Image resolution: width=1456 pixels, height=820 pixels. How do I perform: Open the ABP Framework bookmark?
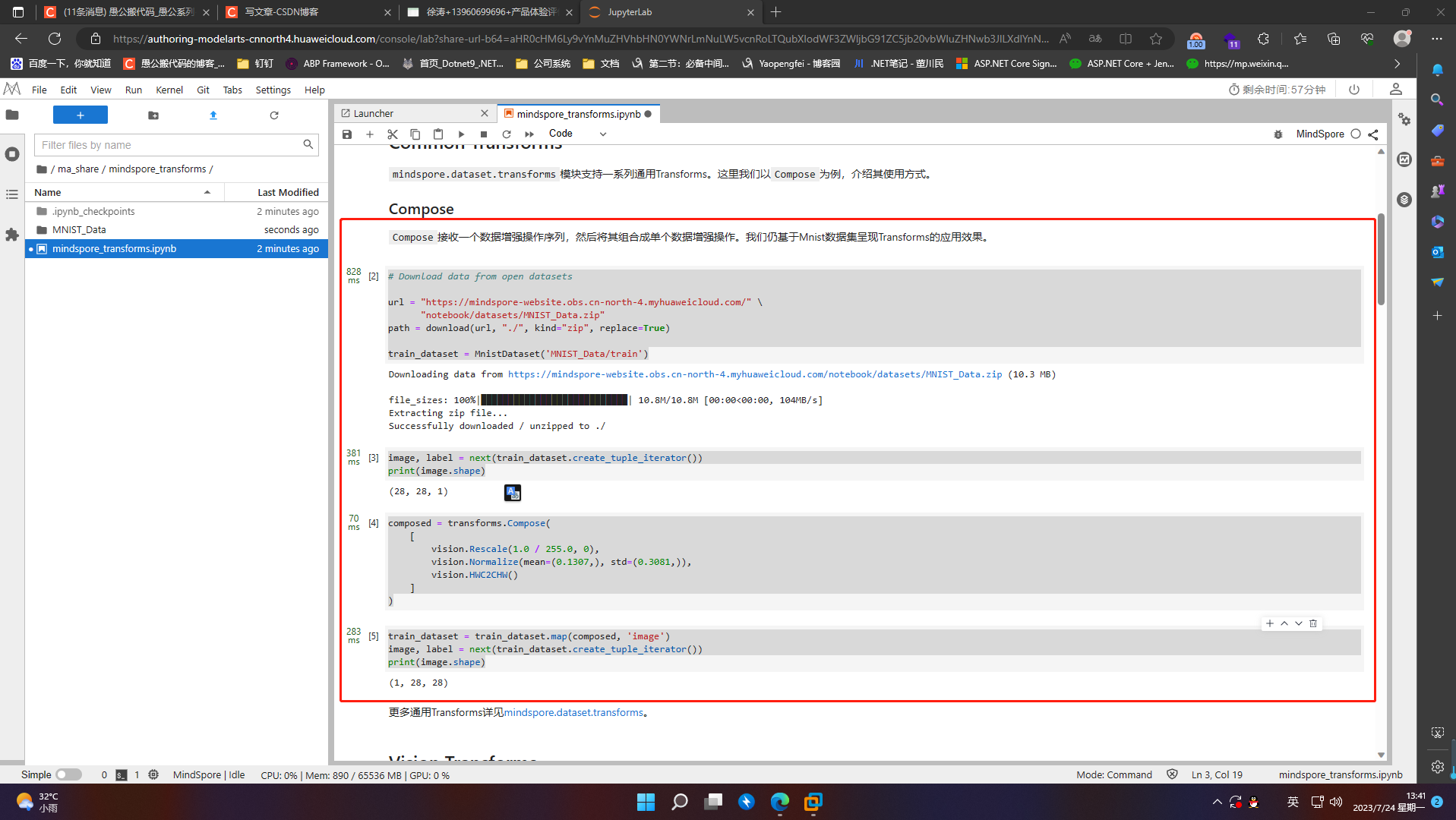[x=337, y=64]
